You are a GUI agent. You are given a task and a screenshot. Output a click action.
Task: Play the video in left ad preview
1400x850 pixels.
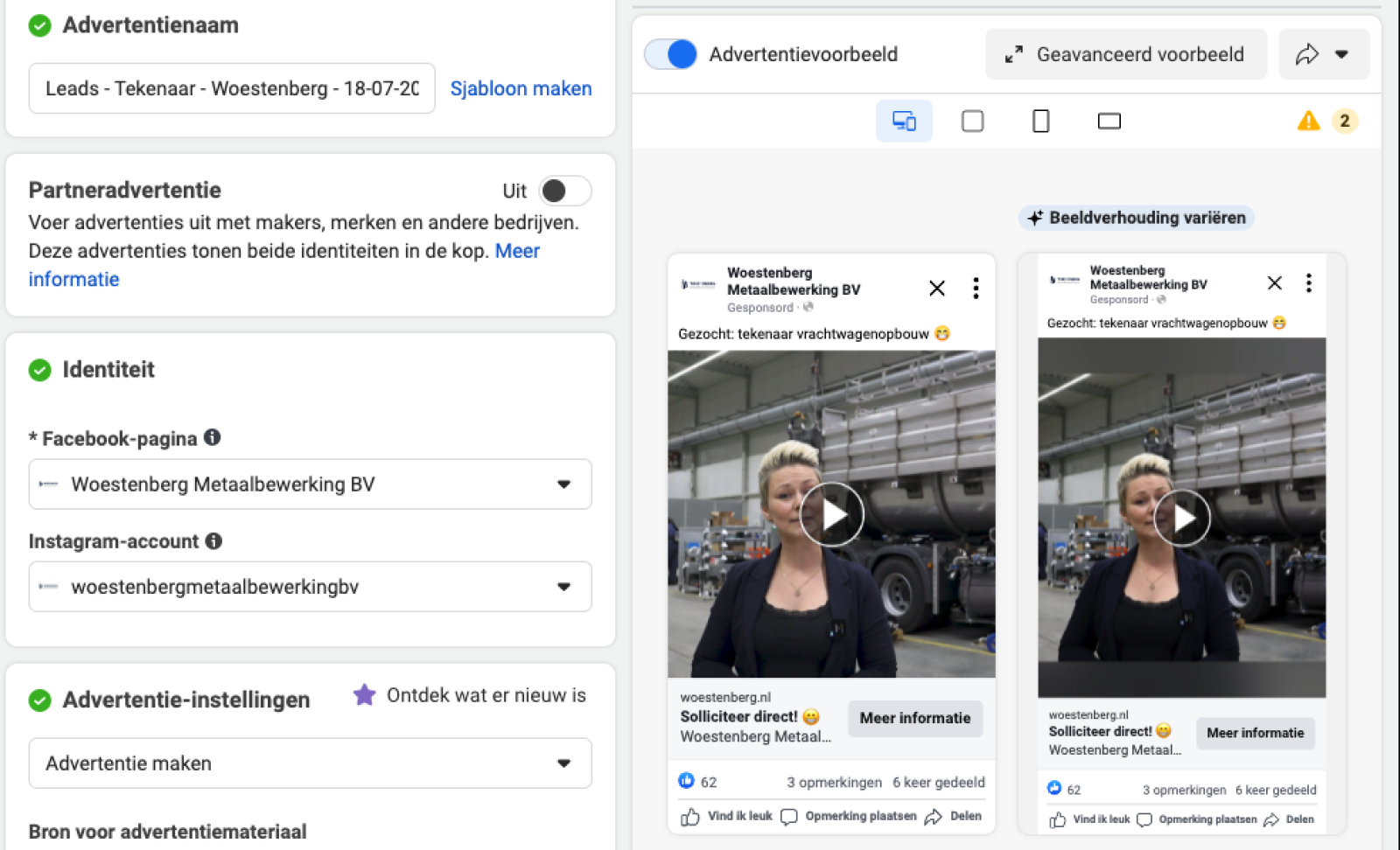click(831, 515)
